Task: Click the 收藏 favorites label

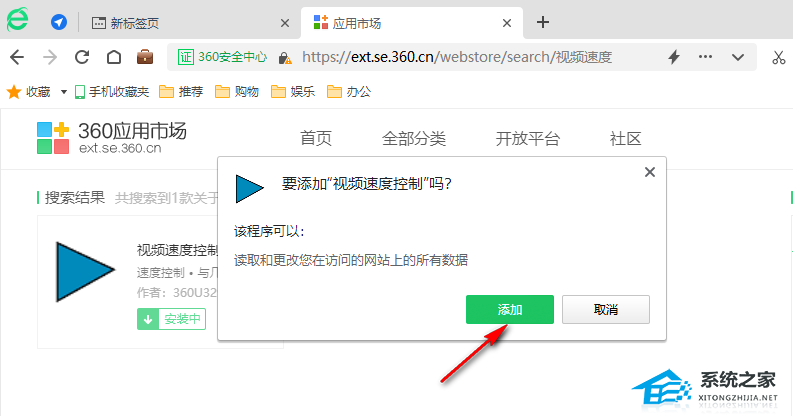Action: click(38, 92)
